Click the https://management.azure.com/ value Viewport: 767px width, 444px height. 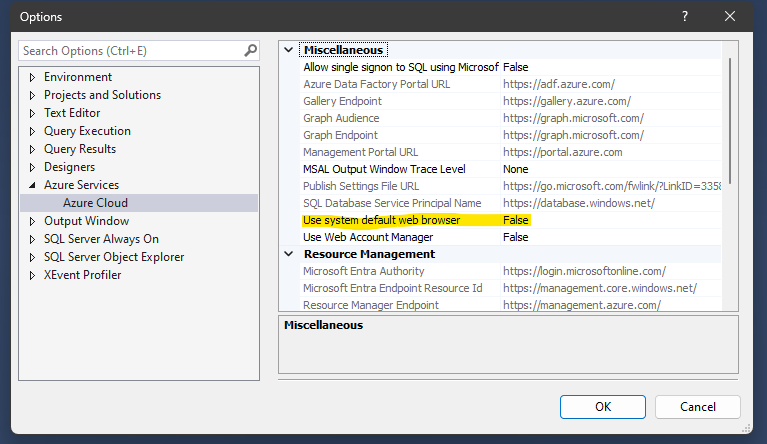click(582, 305)
